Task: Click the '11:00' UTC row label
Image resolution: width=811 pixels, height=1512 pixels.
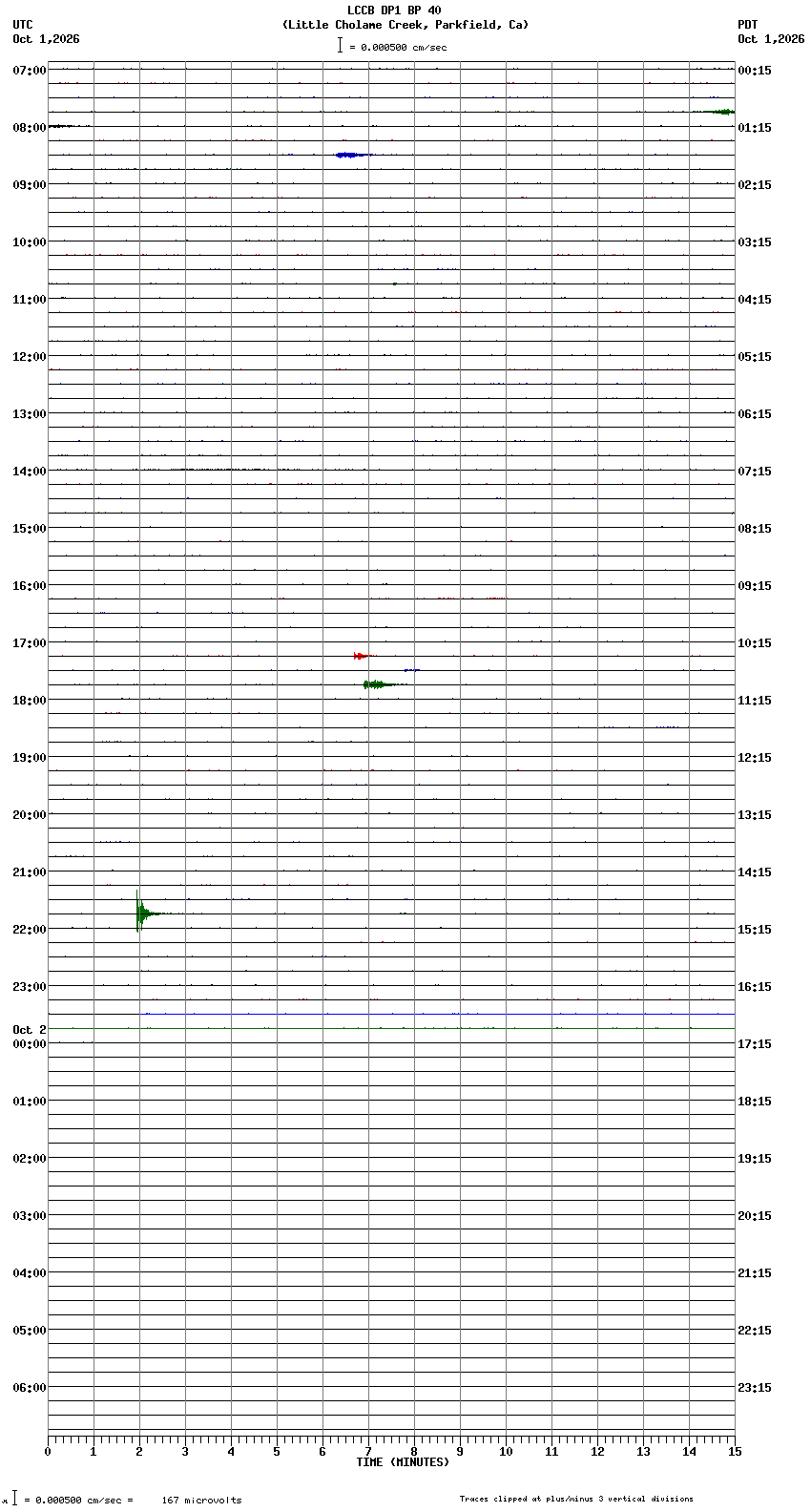Action: (x=30, y=300)
